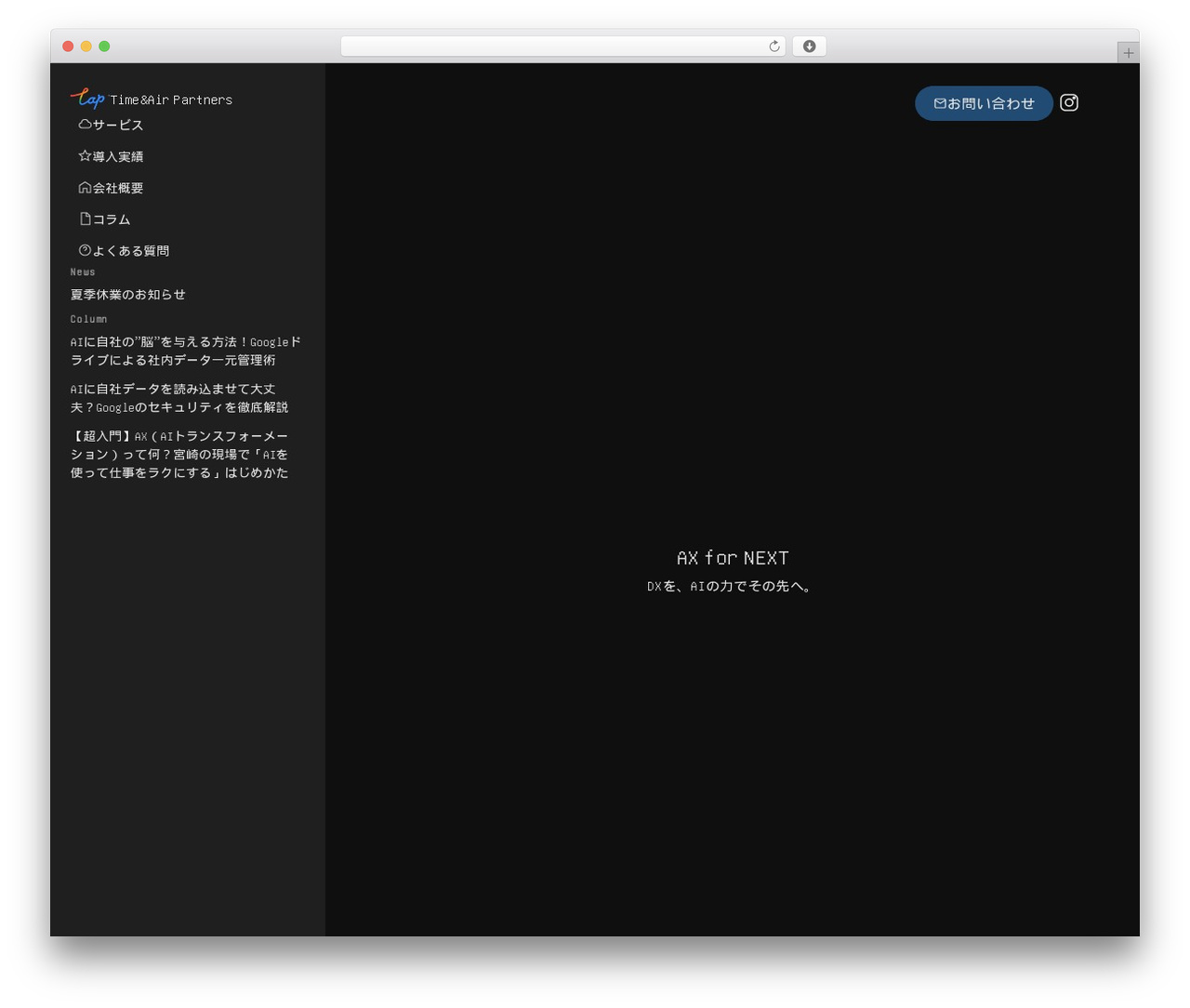The image size is (1190, 1008).
Task: Open 会社概要 in the sidebar
Action: click(x=111, y=188)
